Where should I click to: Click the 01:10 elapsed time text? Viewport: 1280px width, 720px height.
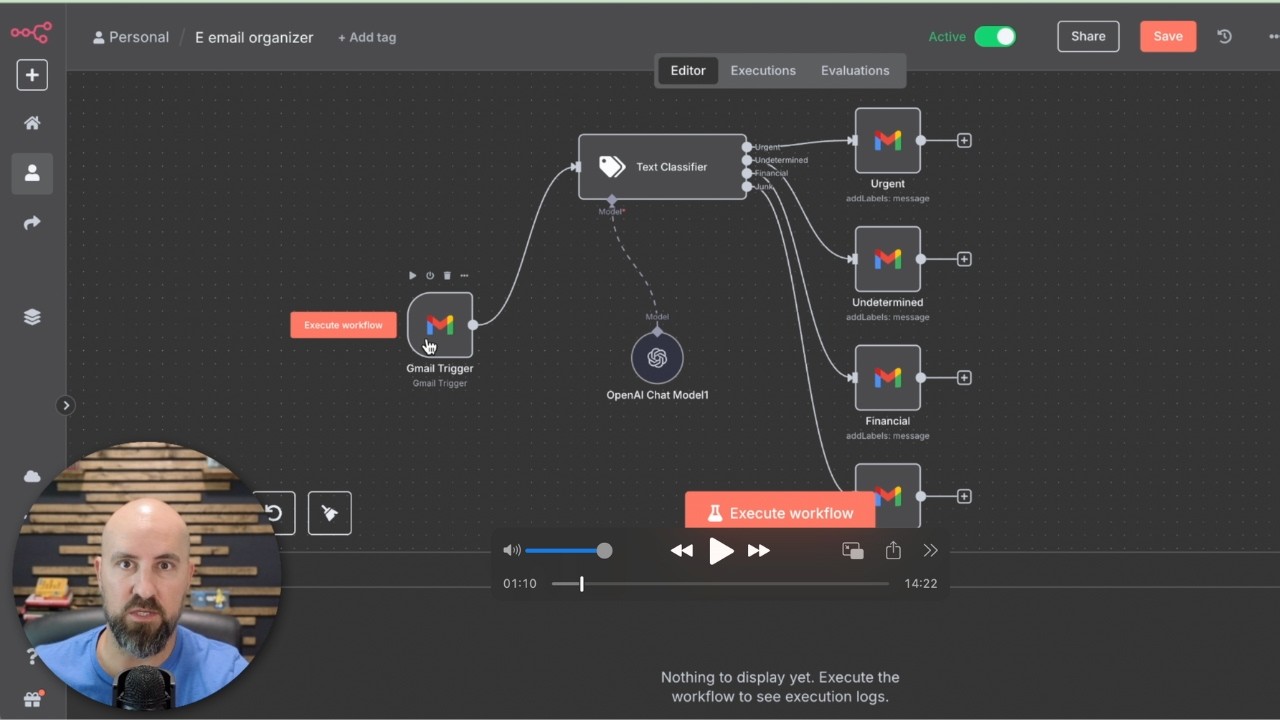520,583
